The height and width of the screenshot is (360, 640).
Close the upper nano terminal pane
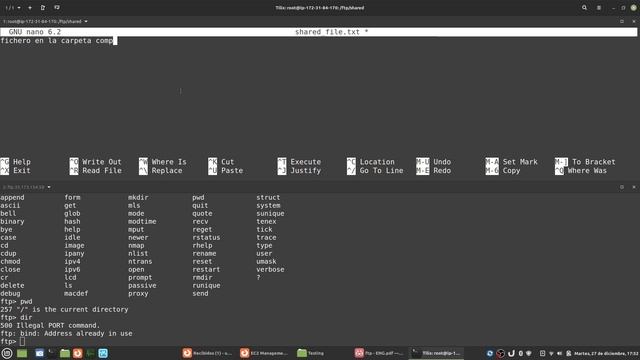point(634,21)
